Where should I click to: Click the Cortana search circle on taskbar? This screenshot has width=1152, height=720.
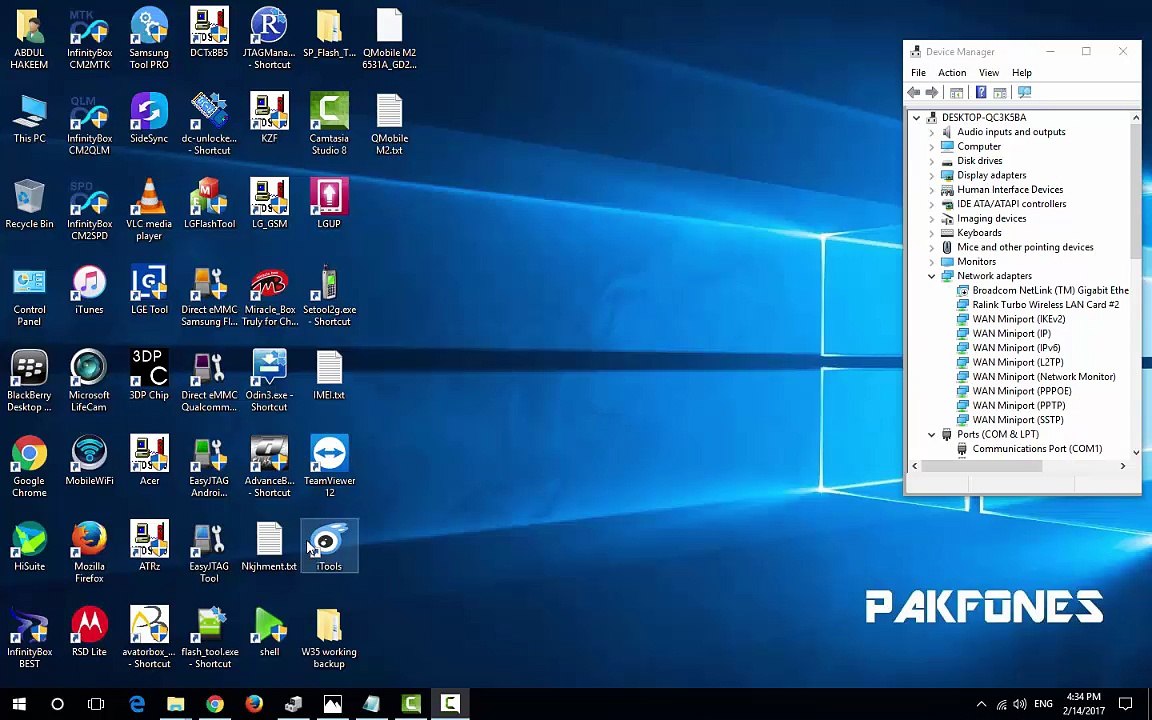tap(57, 704)
